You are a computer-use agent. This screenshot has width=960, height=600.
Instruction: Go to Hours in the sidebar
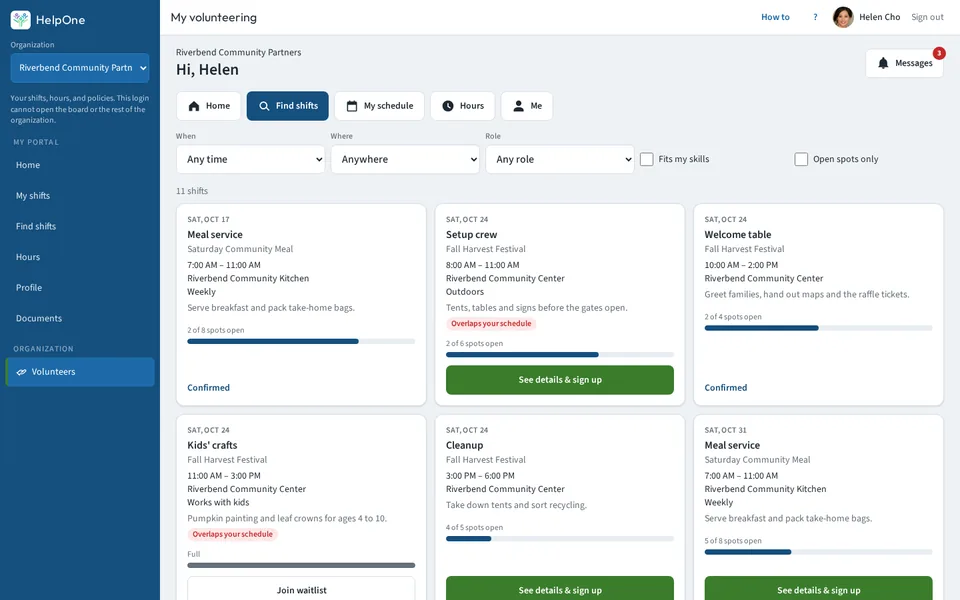(80, 257)
